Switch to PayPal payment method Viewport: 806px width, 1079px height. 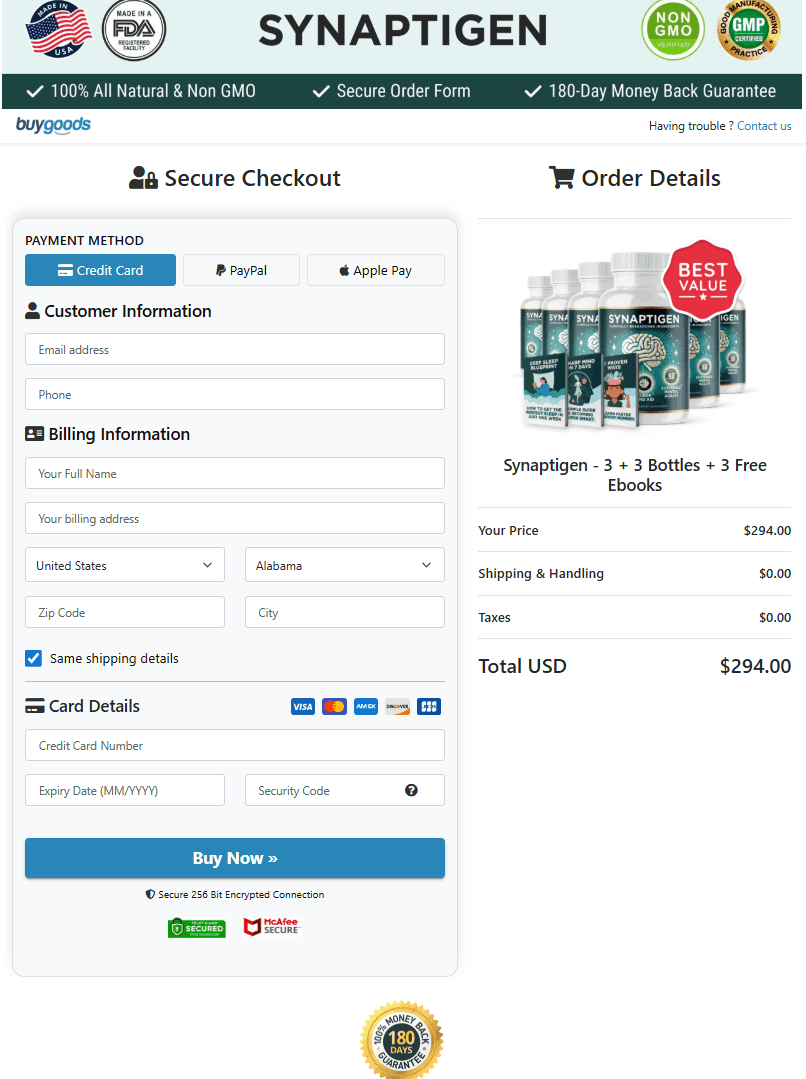pos(241,270)
